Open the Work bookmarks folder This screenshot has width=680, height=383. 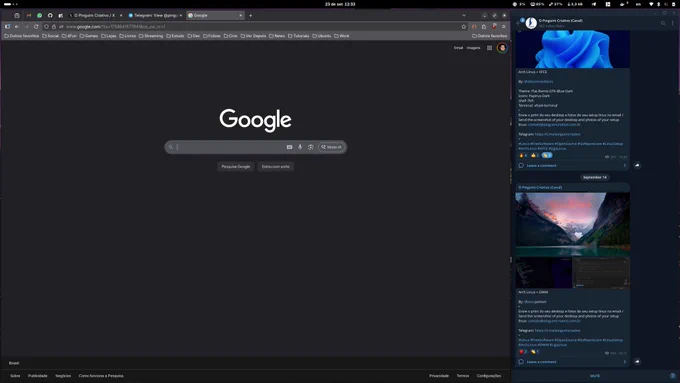tap(342, 36)
